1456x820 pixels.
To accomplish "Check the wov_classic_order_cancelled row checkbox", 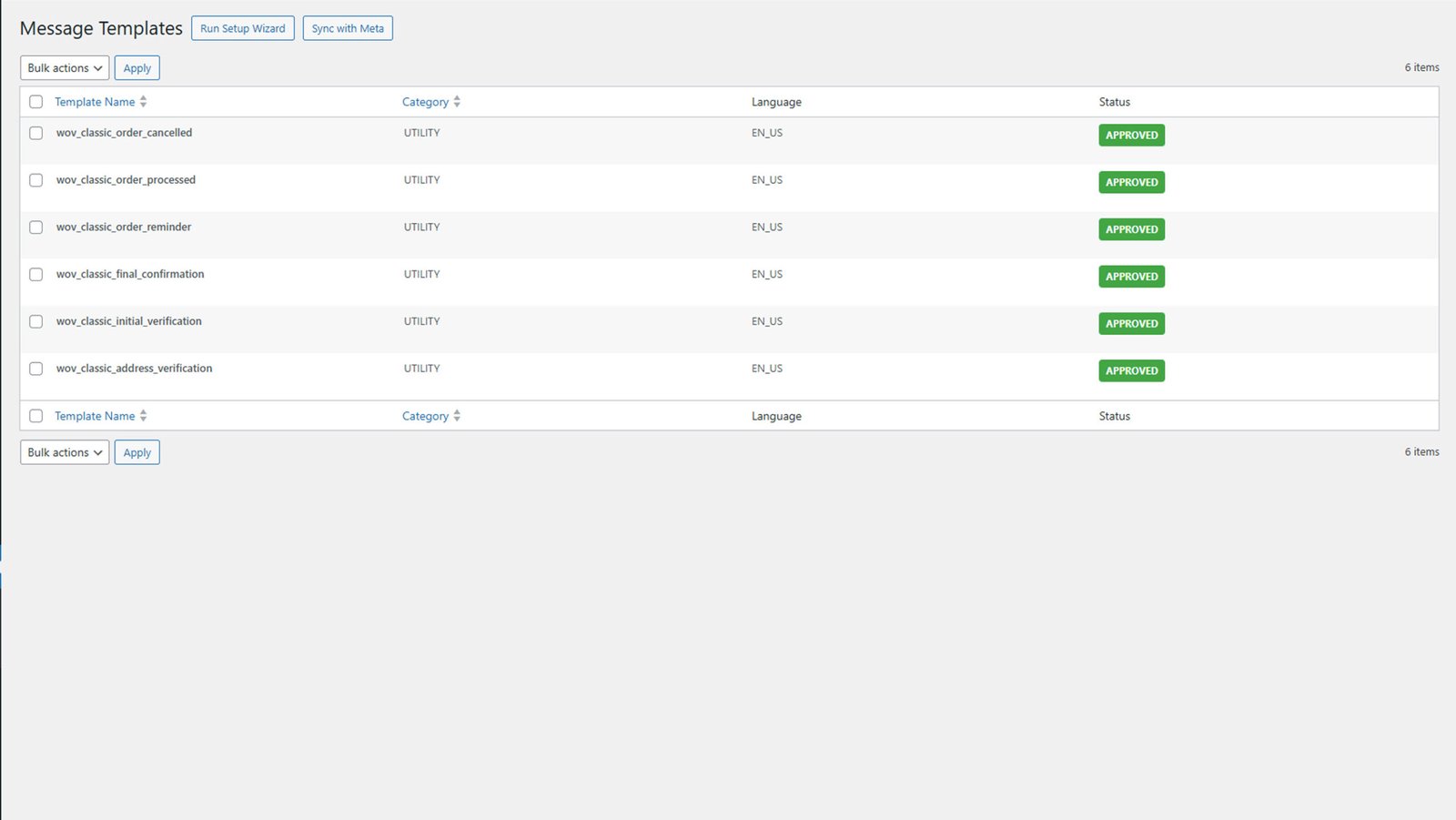I will (36, 133).
